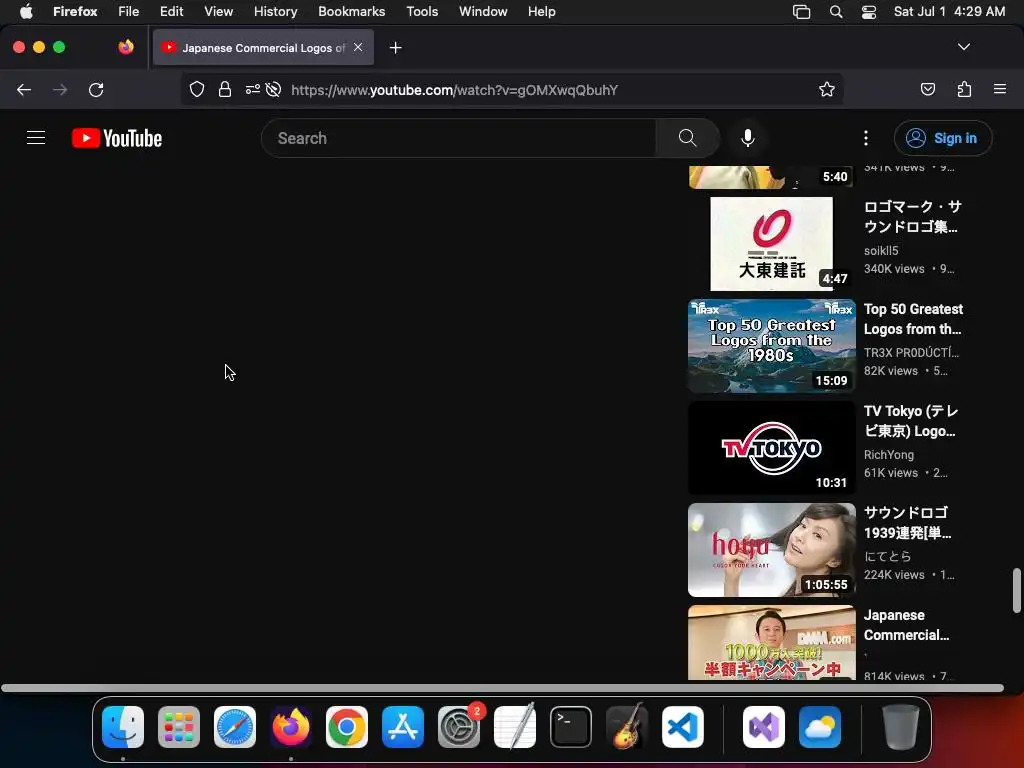Click the horizontal page scrollbar
This screenshot has width=1024, height=768.
click(x=502, y=688)
